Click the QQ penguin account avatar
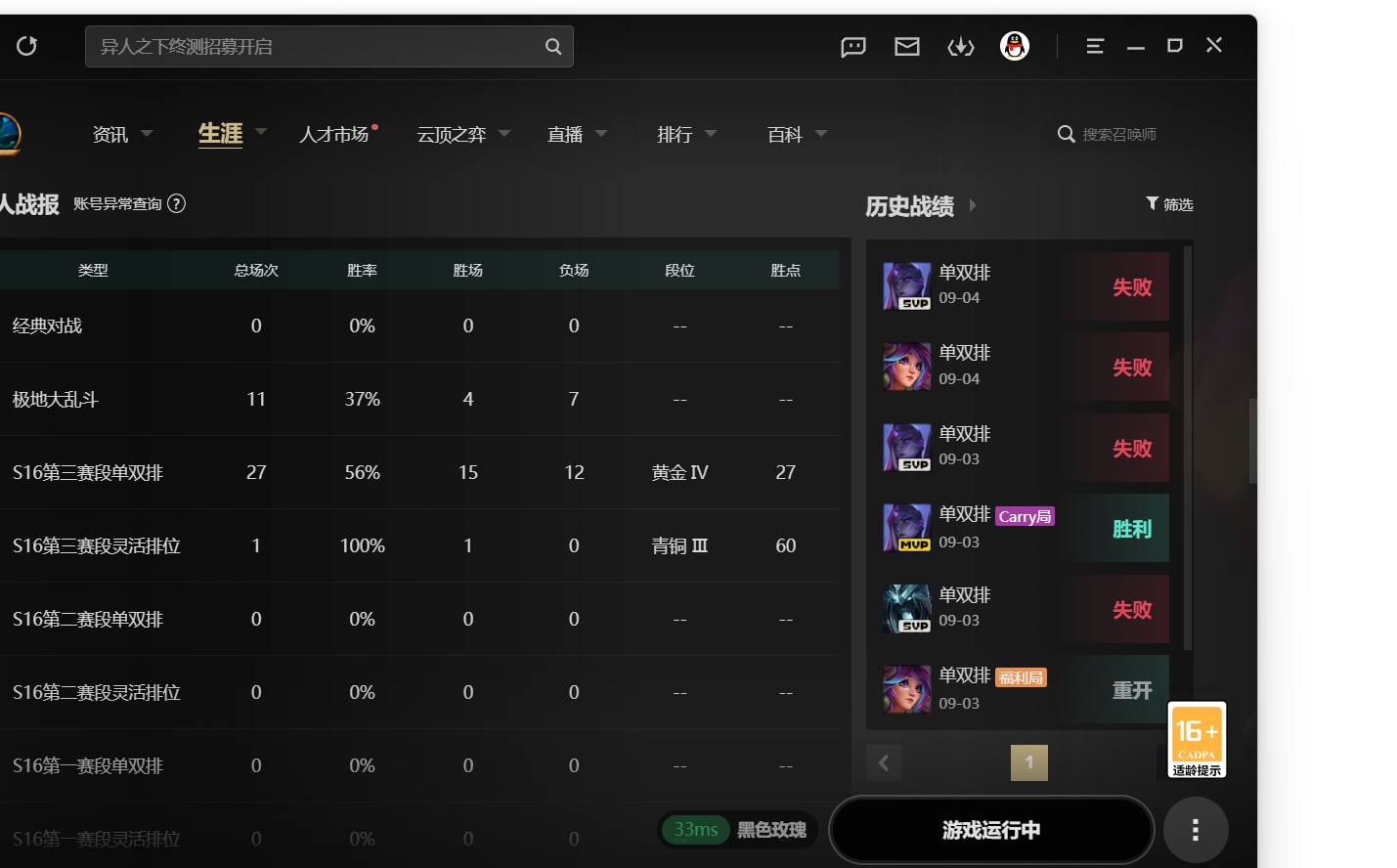 1015,46
